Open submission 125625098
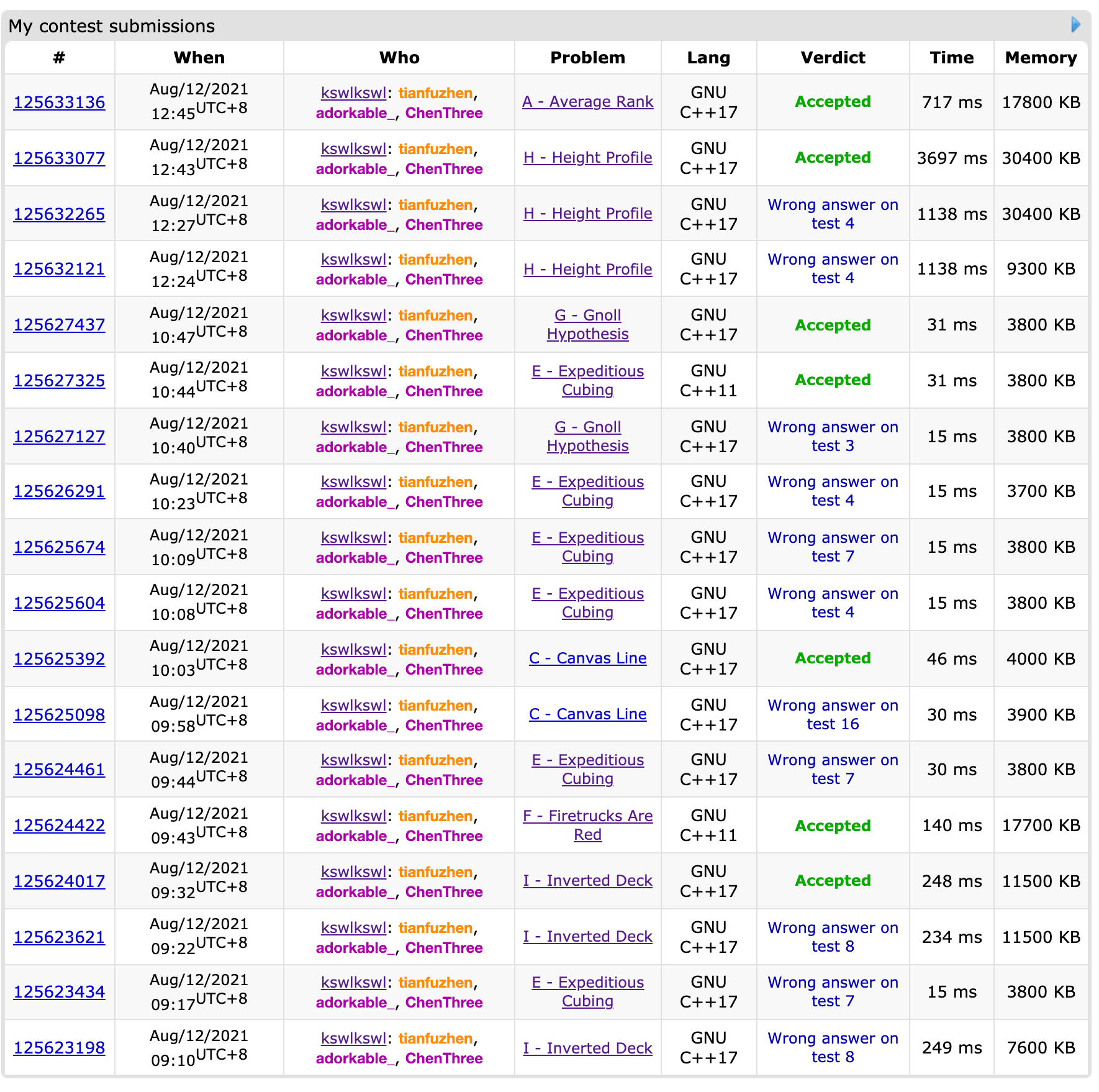The height and width of the screenshot is (1092, 1099). [60, 715]
